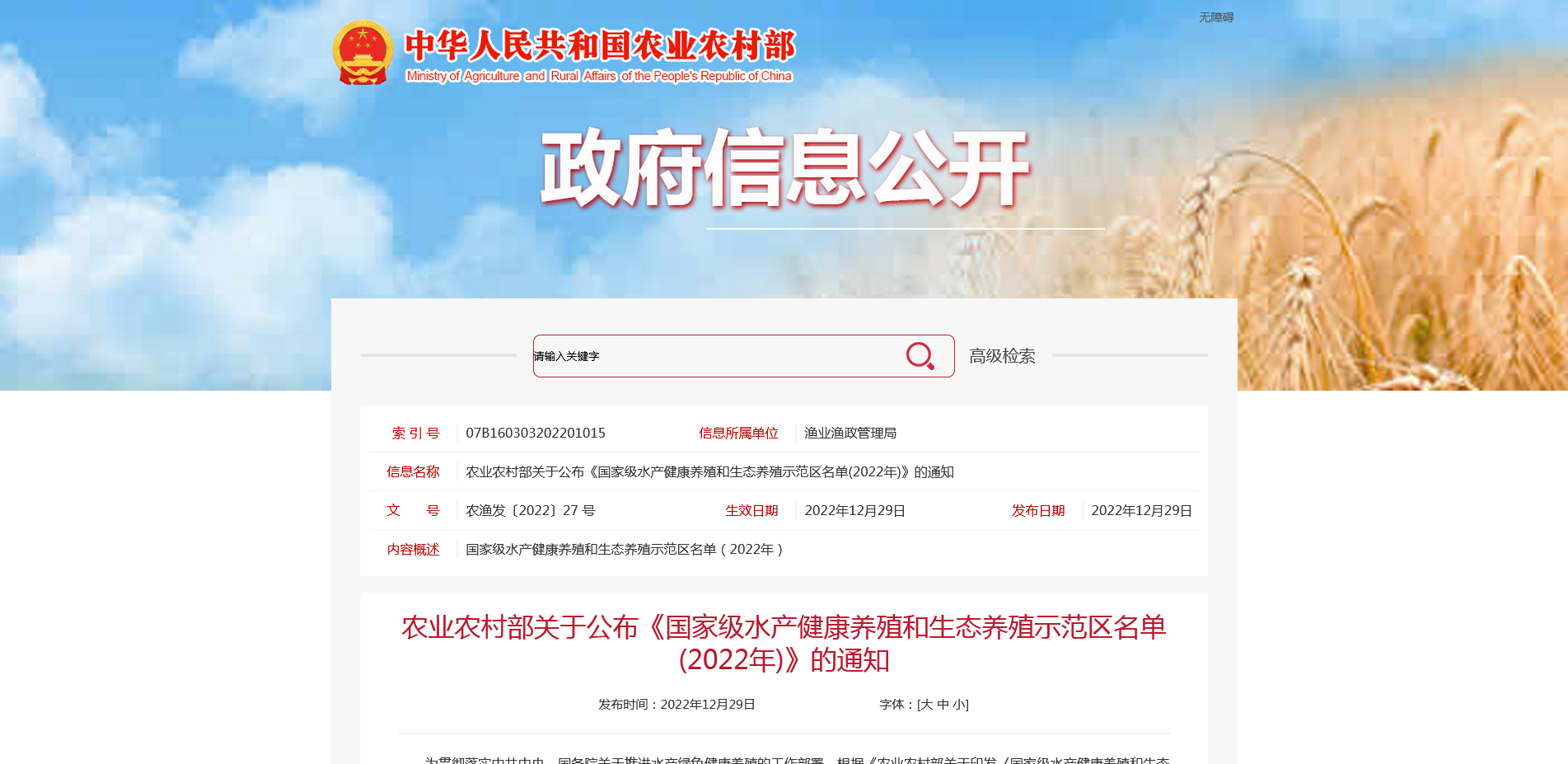Click the national emblem logo
Image resolution: width=1568 pixels, height=764 pixels.
(x=363, y=53)
